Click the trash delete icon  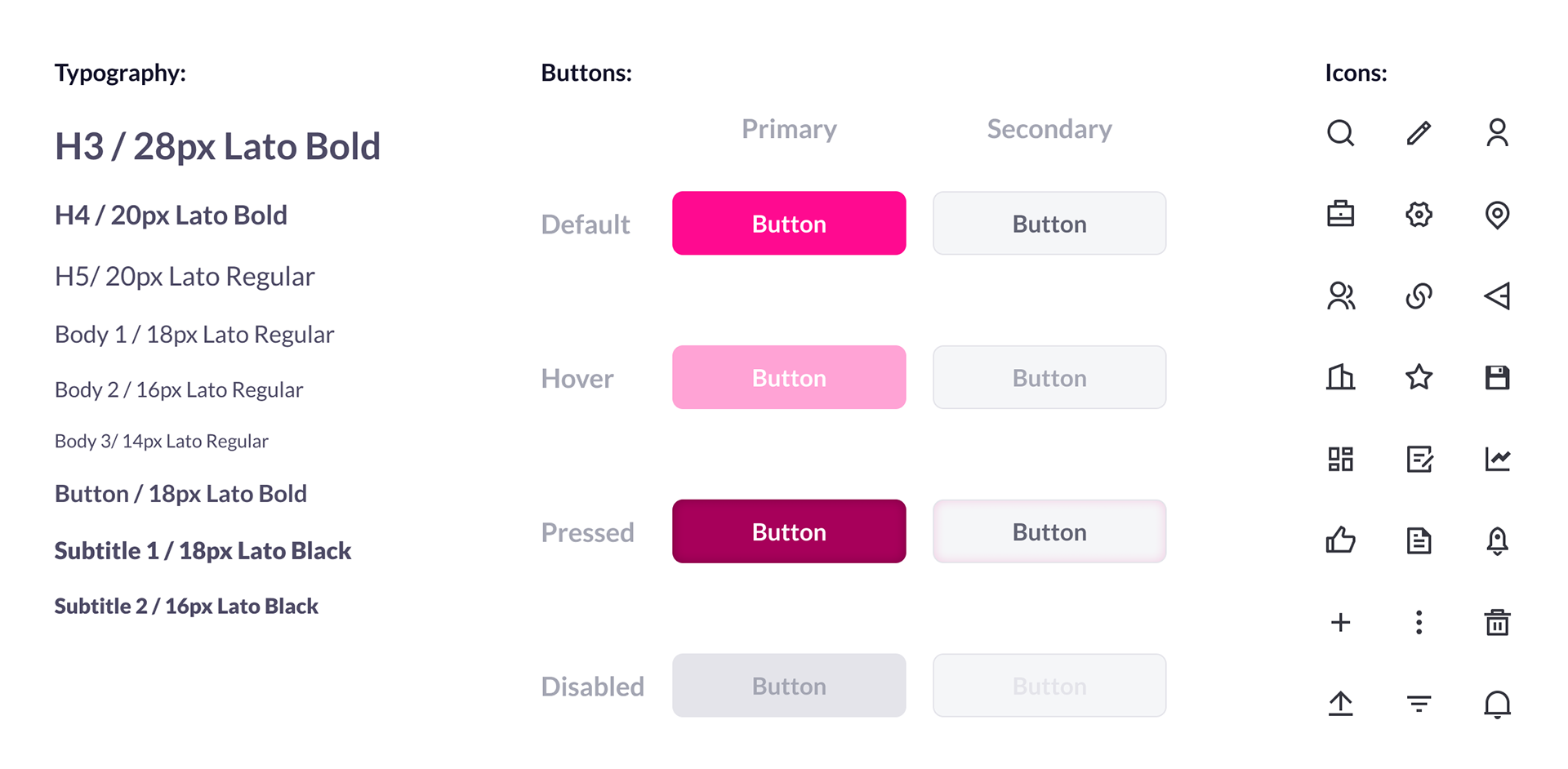click(x=1497, y=622)
